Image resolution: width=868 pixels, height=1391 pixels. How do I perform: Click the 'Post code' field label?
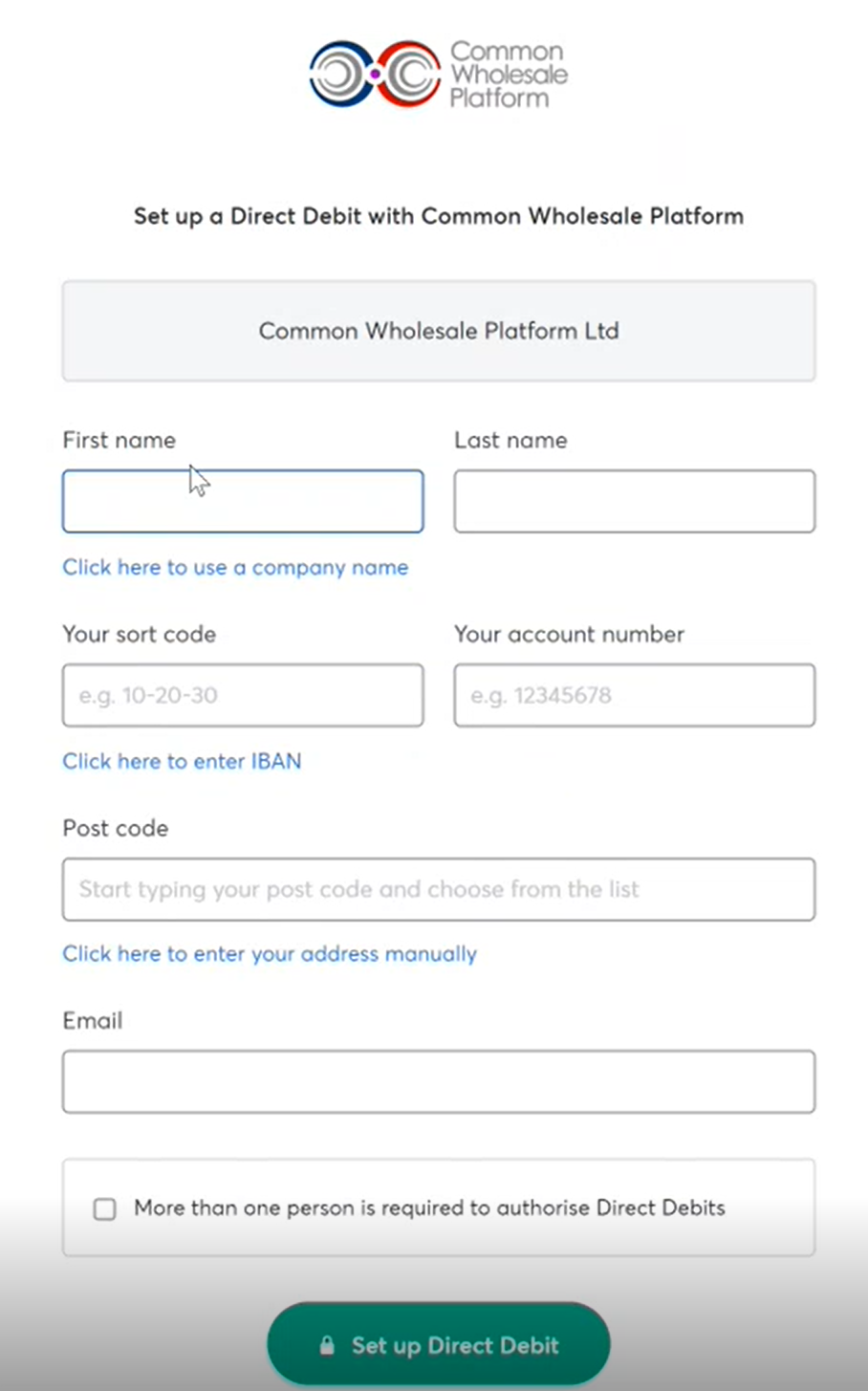point(116,829)
